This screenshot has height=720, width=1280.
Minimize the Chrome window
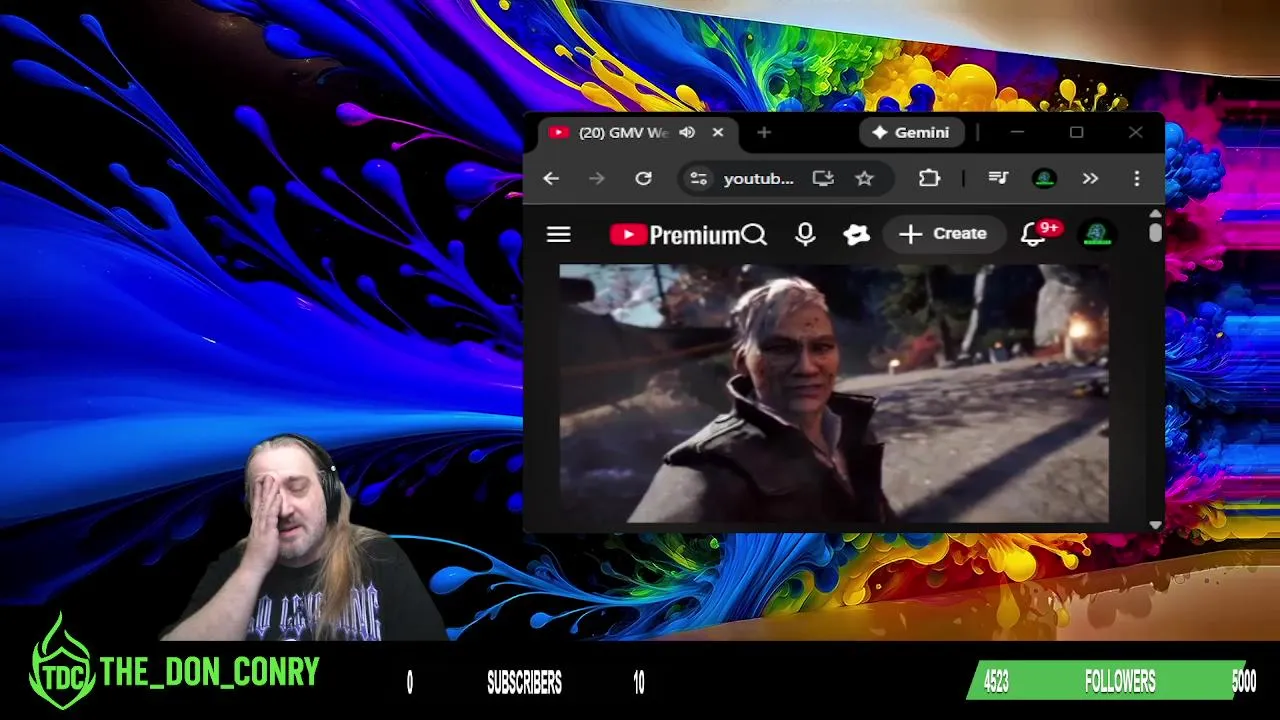tap(1017, 132)
